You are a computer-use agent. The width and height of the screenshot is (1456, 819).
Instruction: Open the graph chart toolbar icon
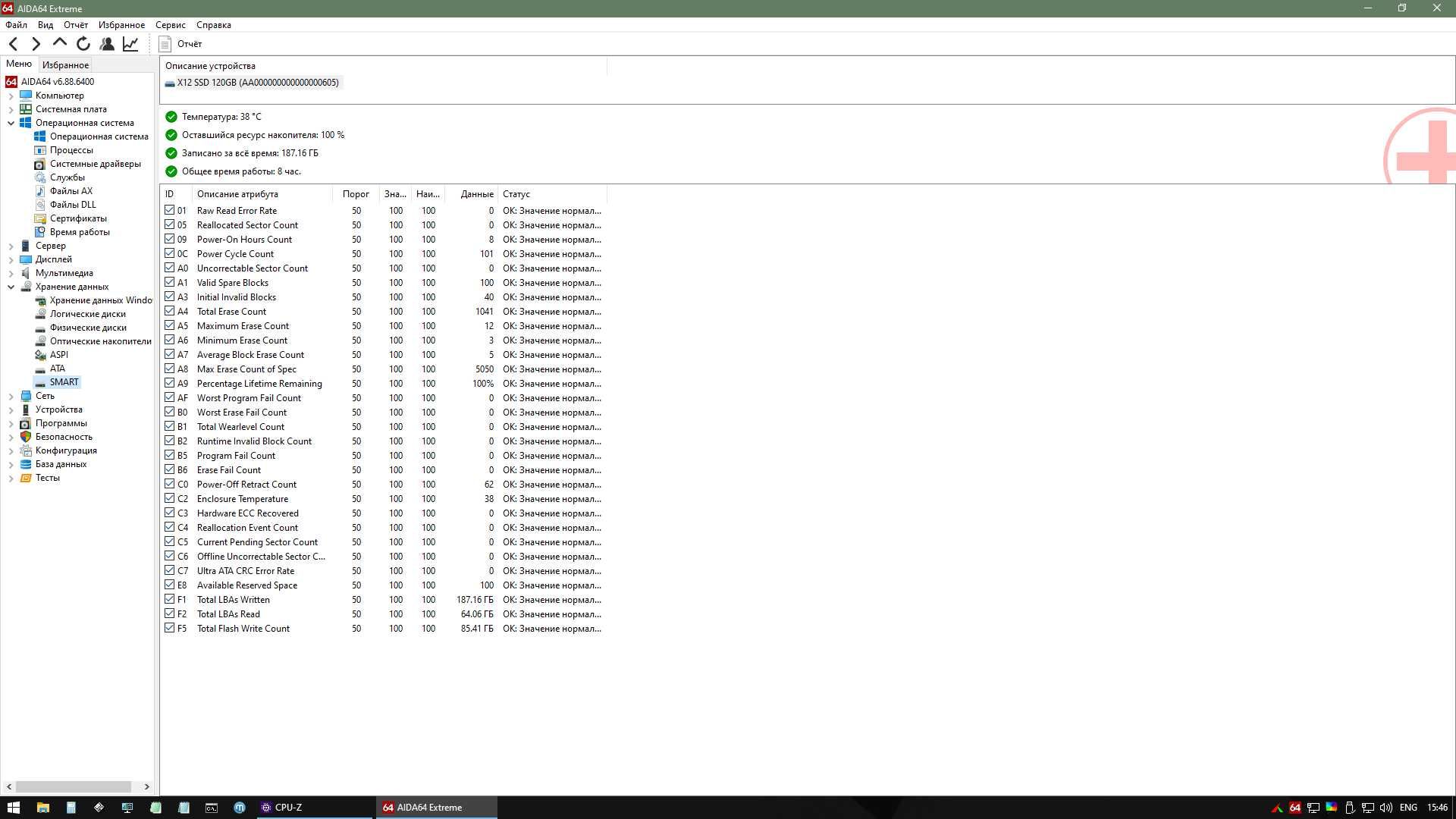[x=130, y=44]
